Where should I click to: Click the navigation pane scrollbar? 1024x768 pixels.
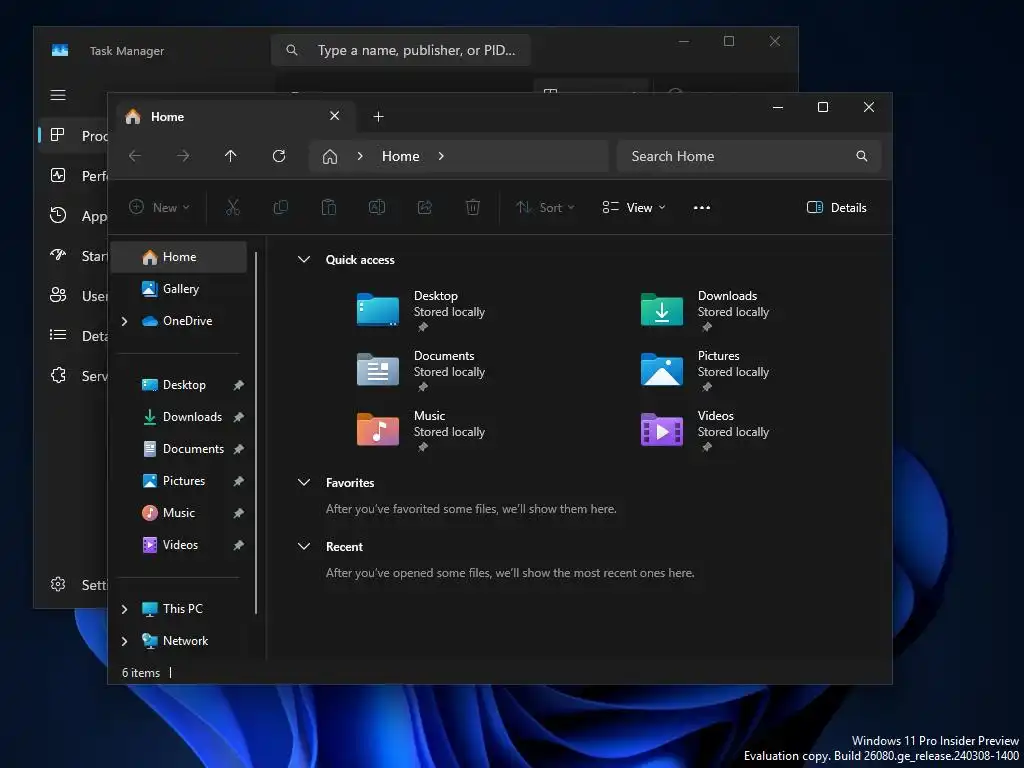click(256, 432)
